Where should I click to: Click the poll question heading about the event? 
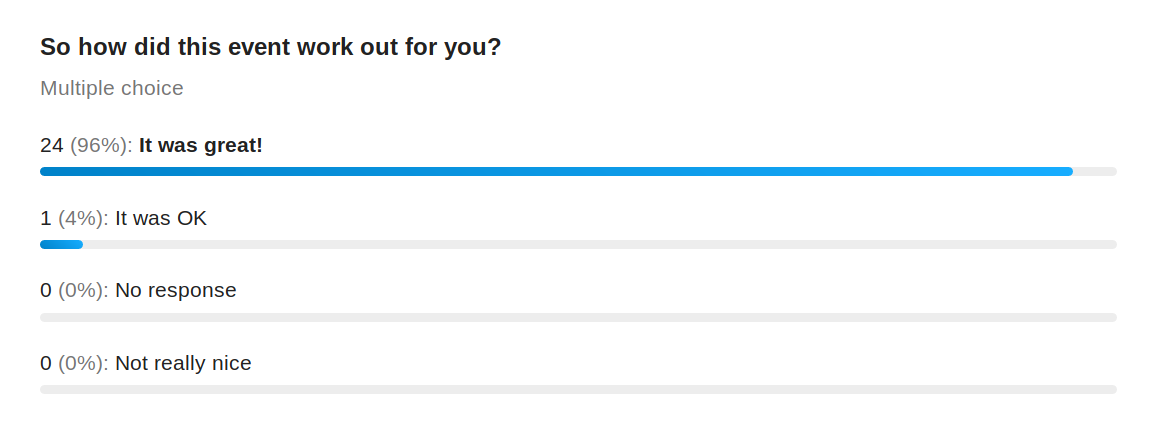270,48
